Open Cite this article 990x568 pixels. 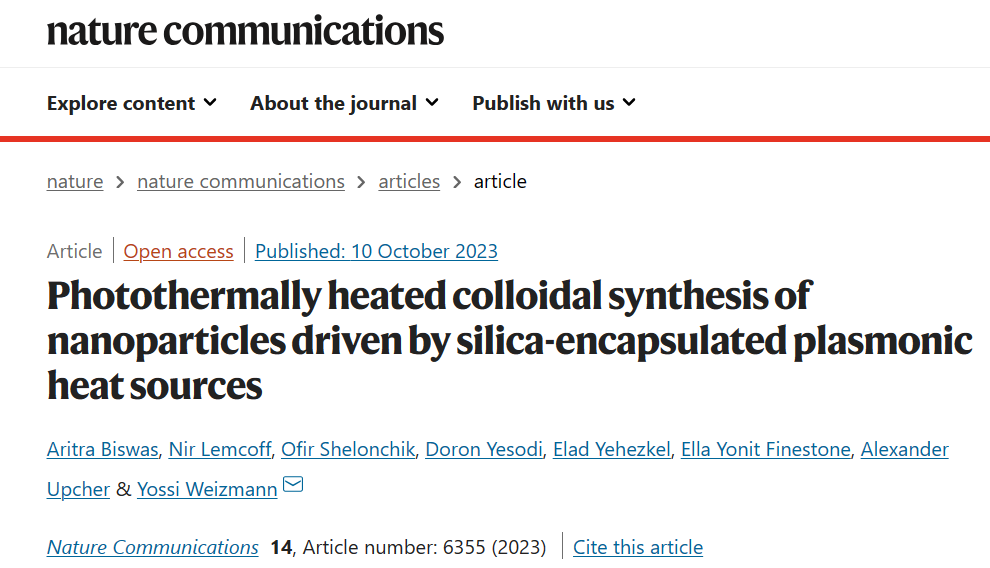click(638, 547)
